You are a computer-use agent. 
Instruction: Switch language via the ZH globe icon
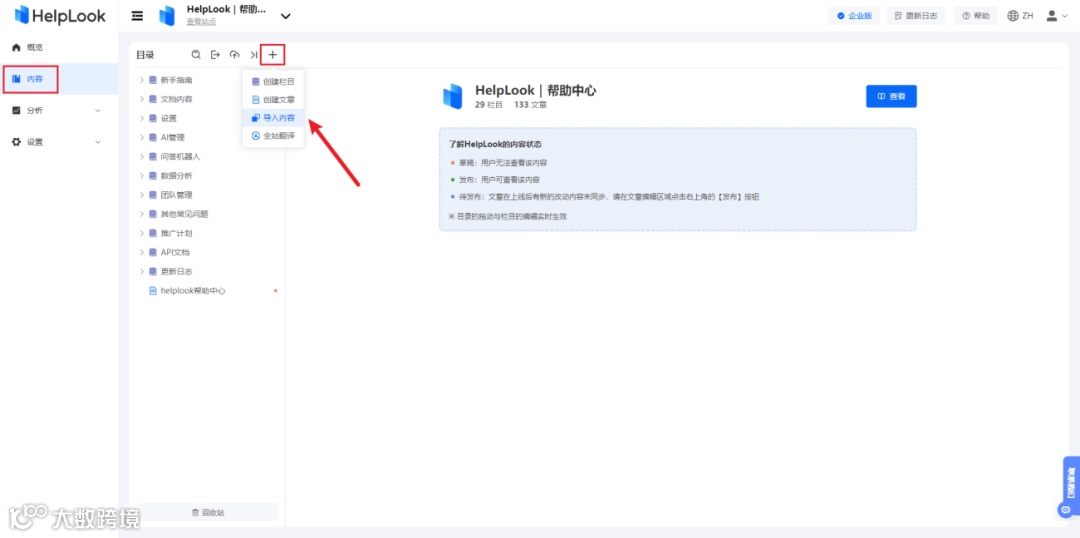(x=1020, y=16)
